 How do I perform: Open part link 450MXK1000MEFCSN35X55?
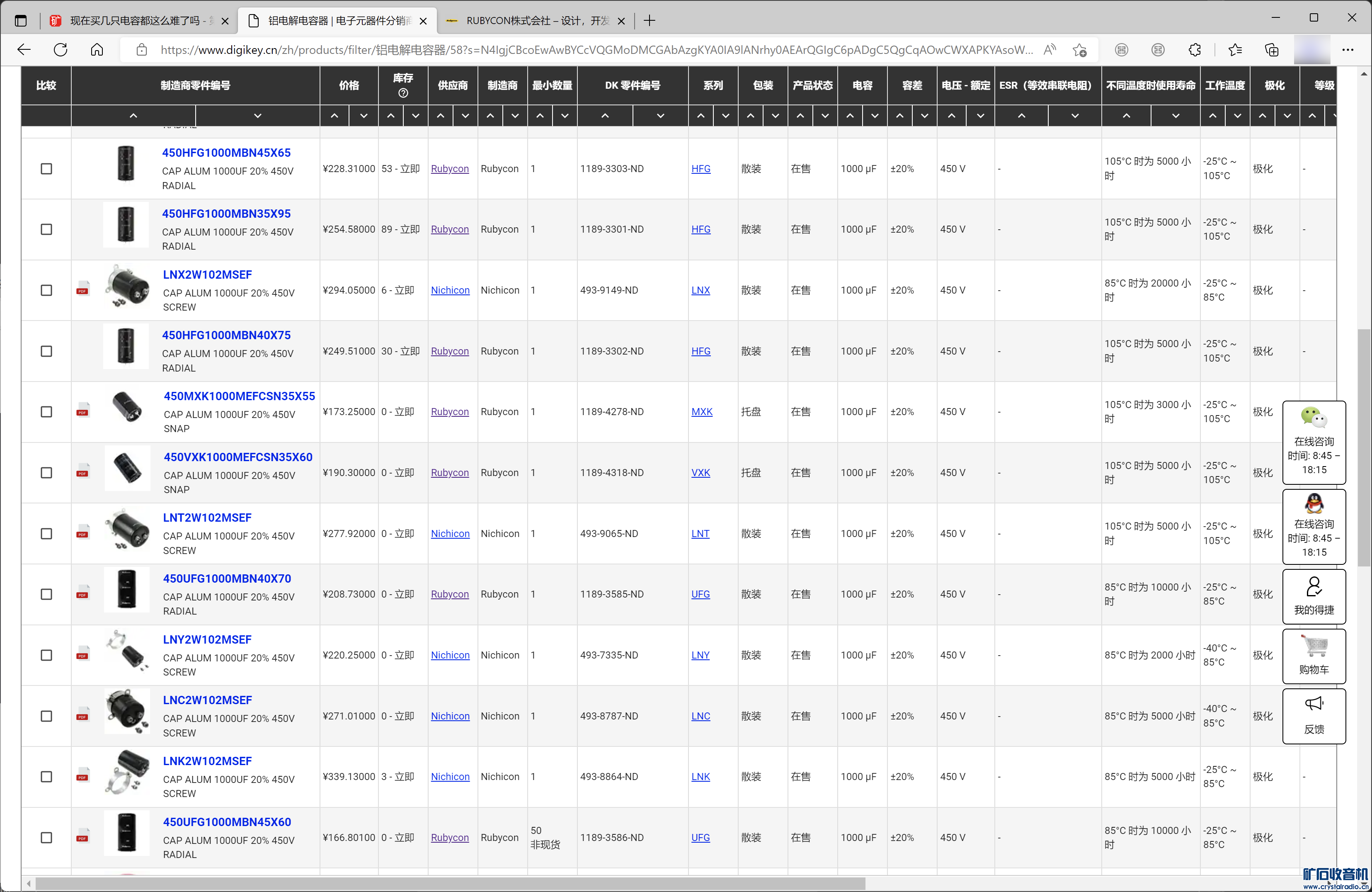coord(239,396)
